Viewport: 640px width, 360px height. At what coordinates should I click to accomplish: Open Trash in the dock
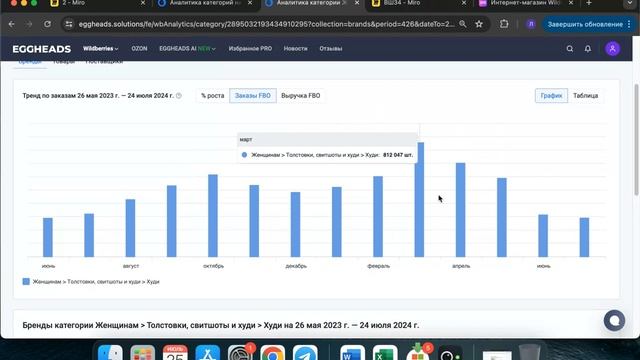pos(530,353)
